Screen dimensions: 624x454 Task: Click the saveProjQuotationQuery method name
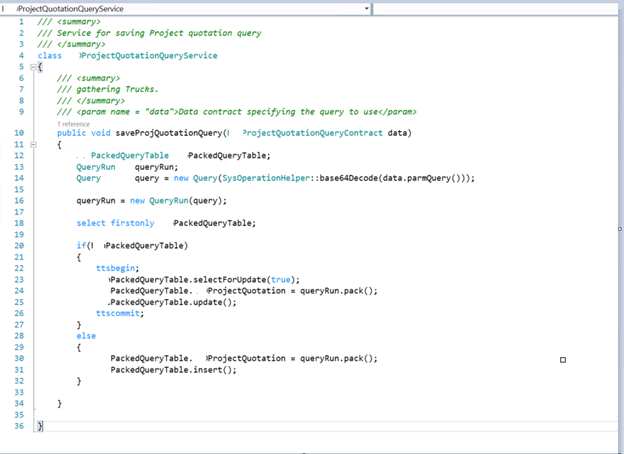(x=170, y=133)
